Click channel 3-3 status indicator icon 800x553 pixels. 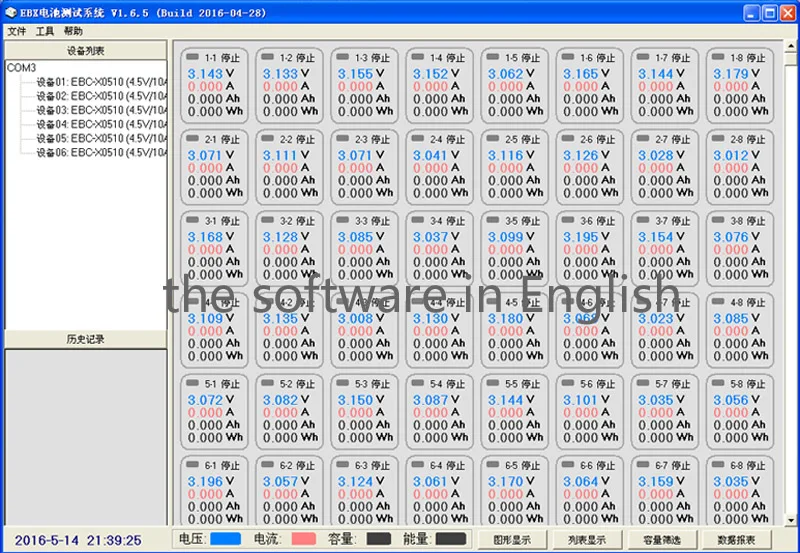pos(343,220)
